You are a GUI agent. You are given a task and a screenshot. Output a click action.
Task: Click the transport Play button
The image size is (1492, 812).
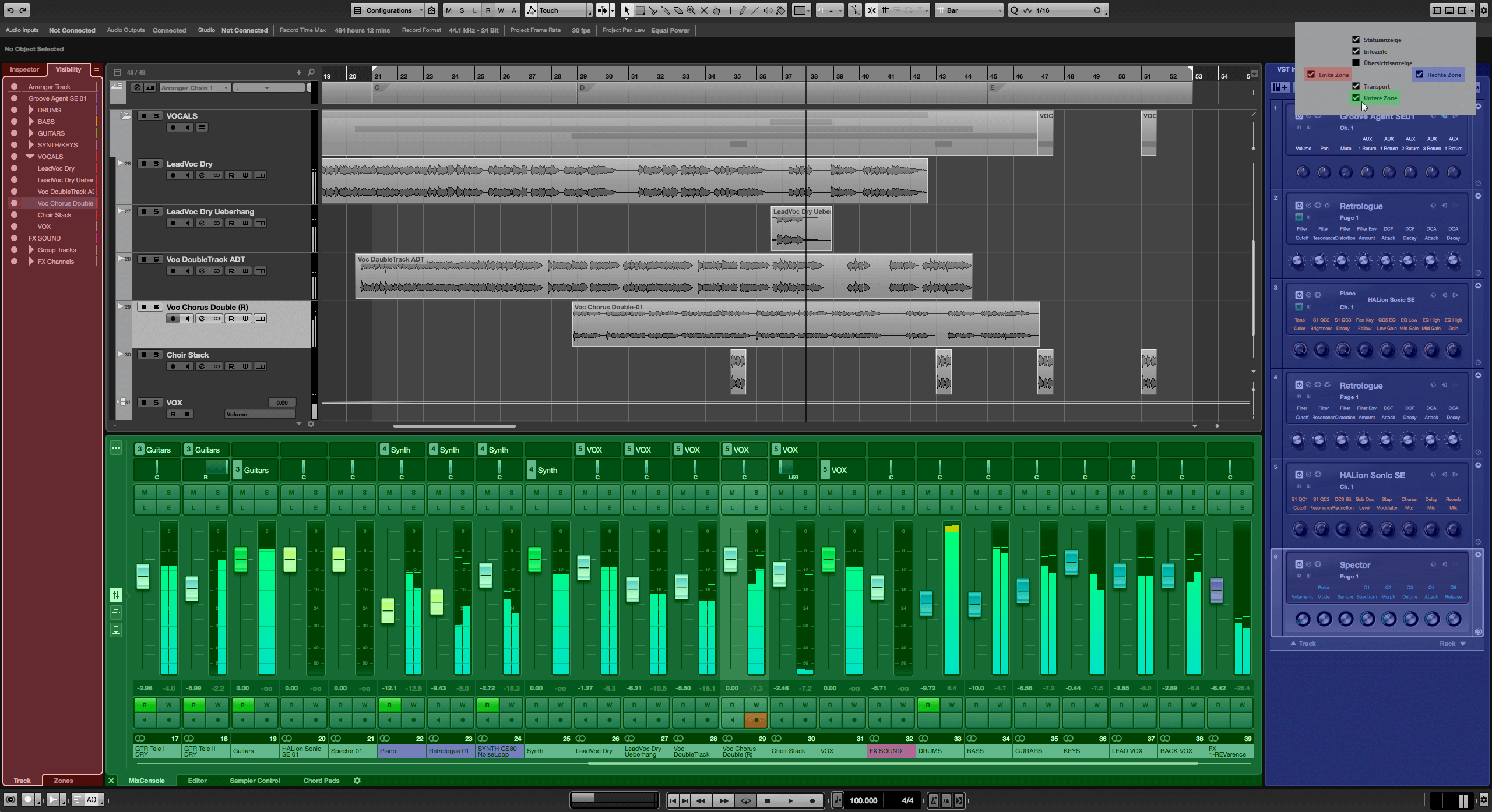click(x=790, y=800)
